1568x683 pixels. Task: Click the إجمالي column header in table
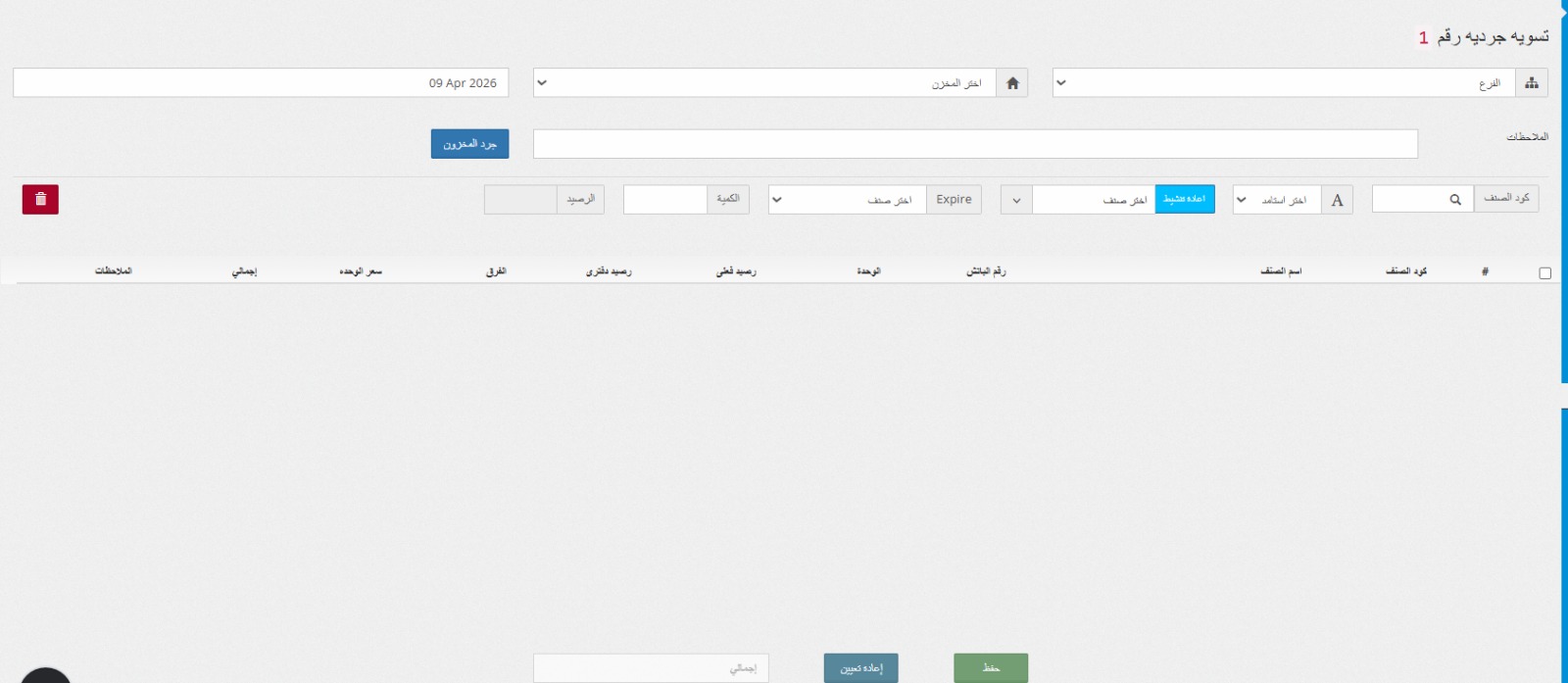click(244, 271)
